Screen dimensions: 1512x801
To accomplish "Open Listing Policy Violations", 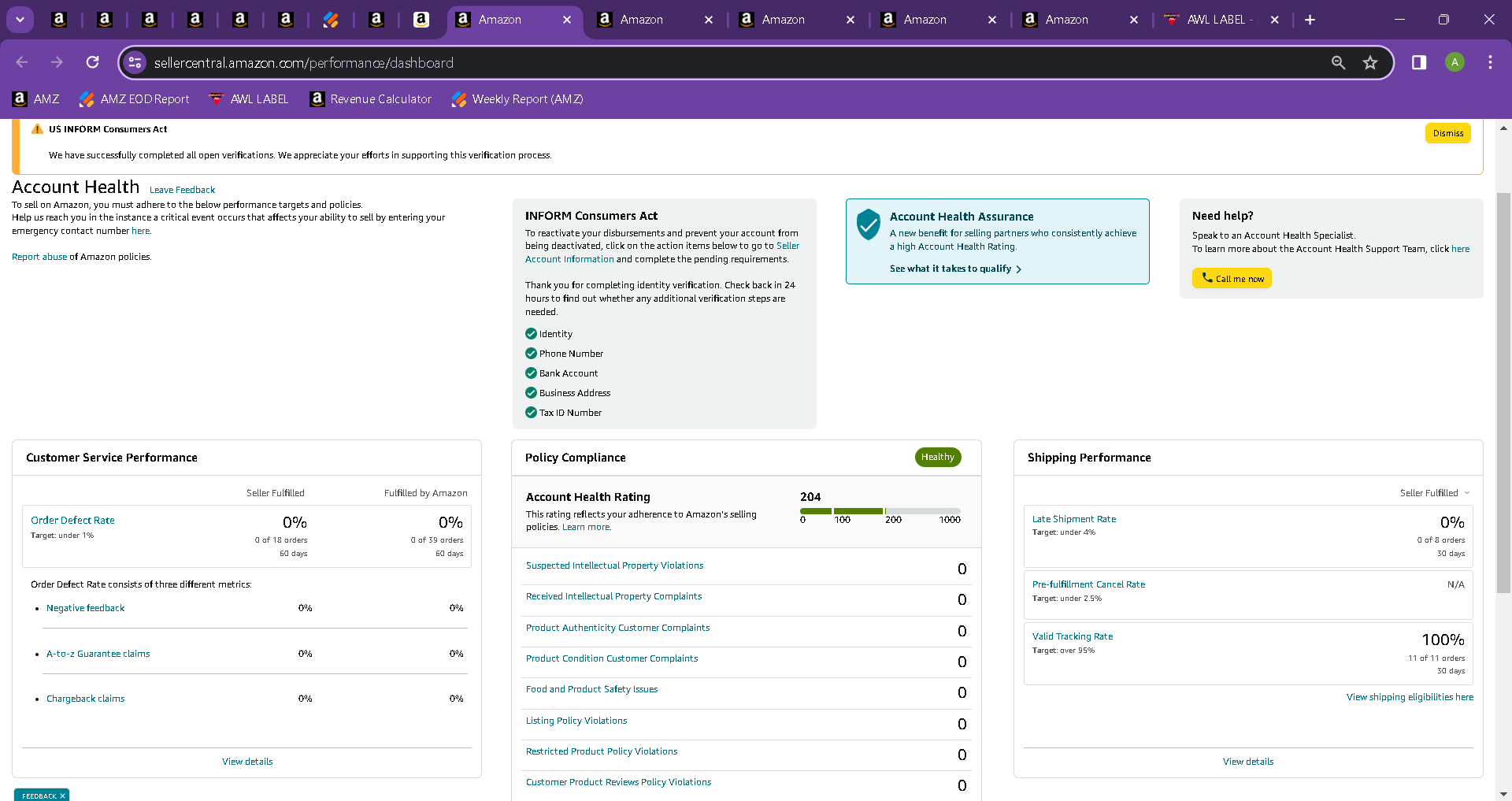I will pos(576,721).
